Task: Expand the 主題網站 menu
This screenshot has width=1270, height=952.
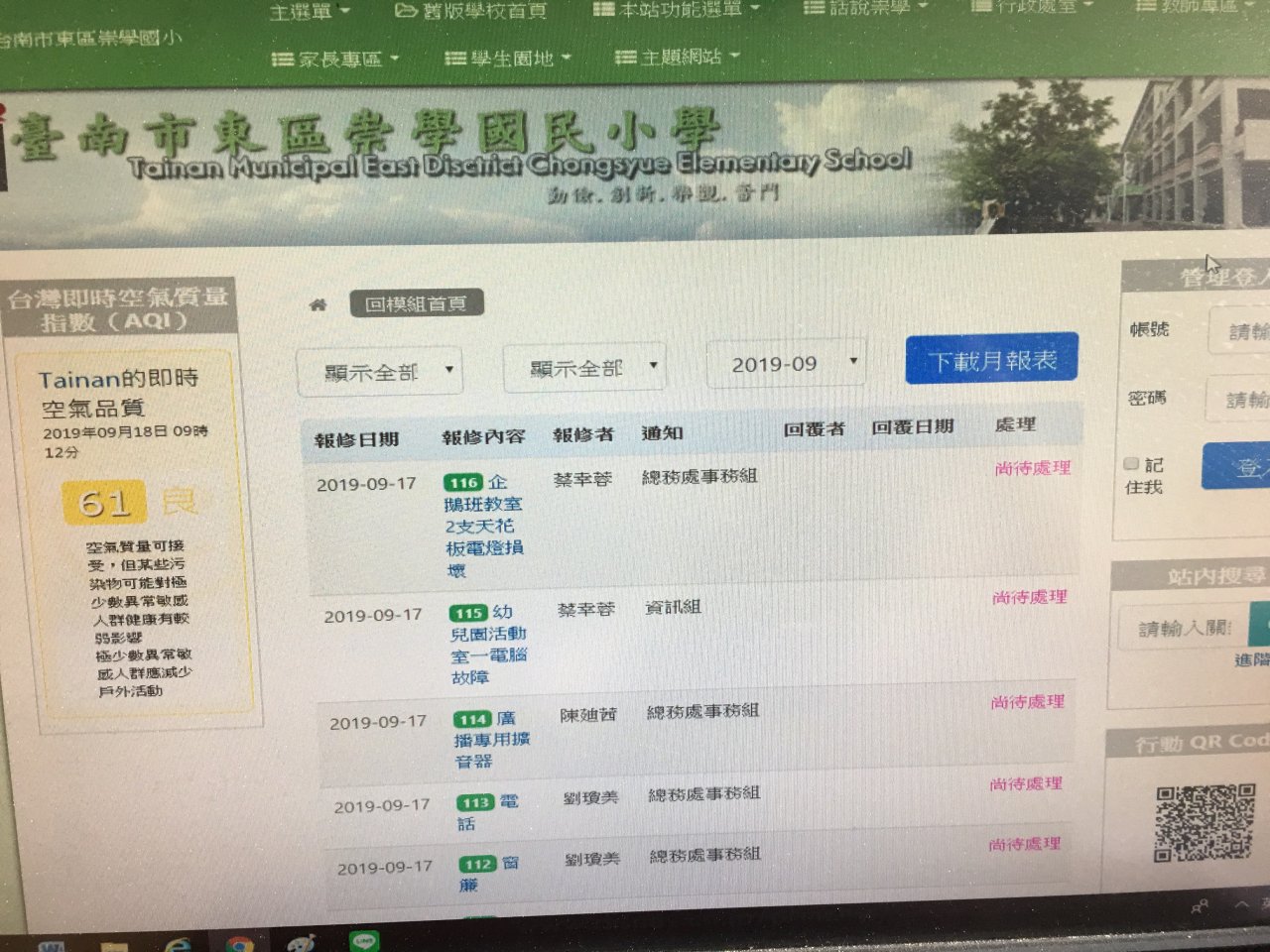Action: click(678, 58)
